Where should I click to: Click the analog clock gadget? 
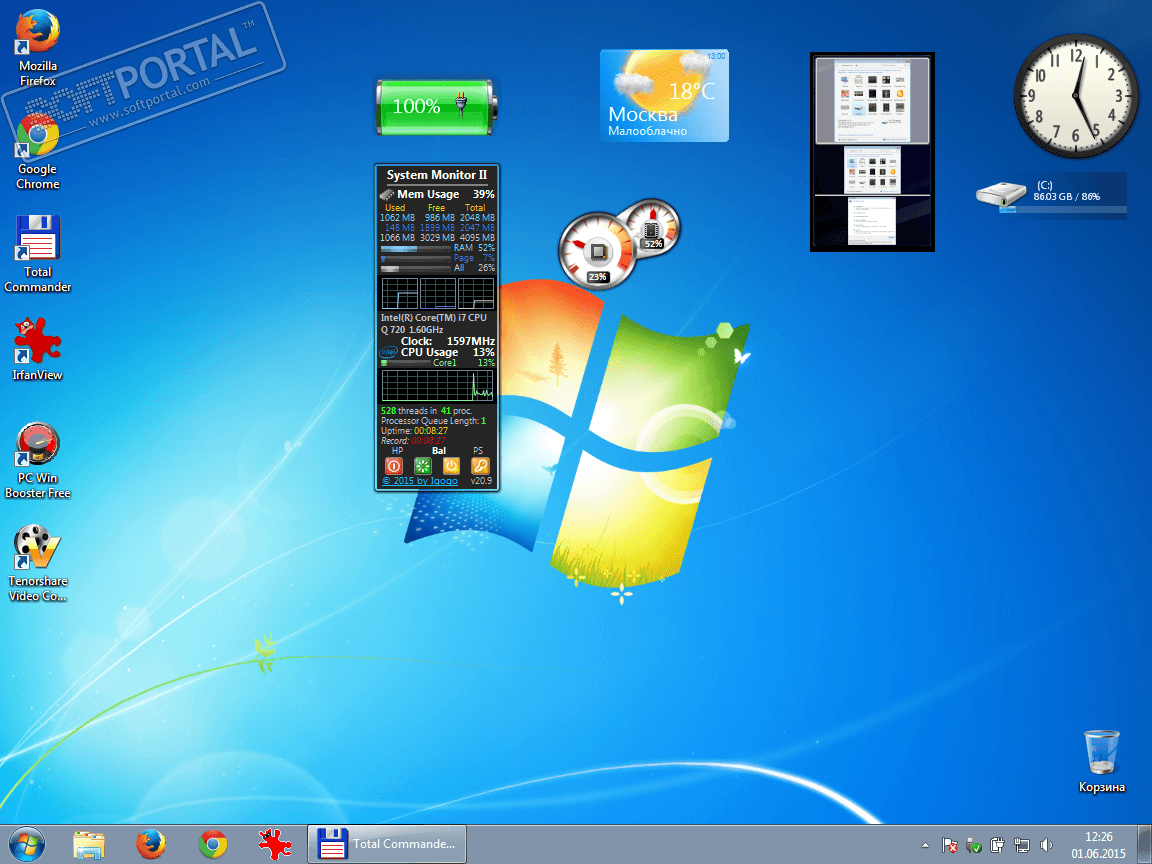point(1076,96)
